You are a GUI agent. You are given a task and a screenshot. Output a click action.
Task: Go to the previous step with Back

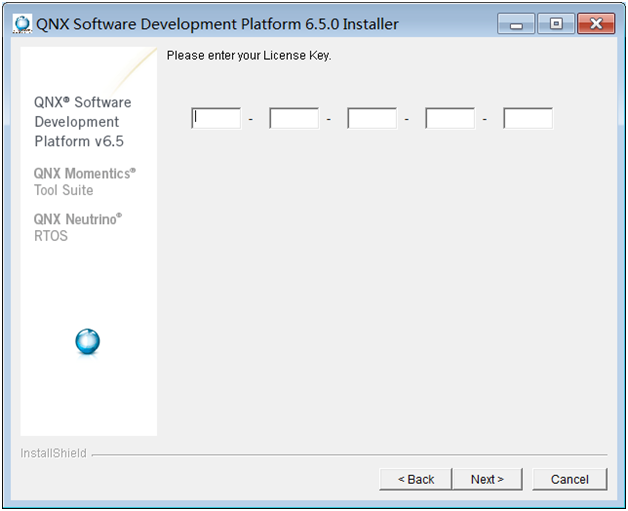point(416,479)
